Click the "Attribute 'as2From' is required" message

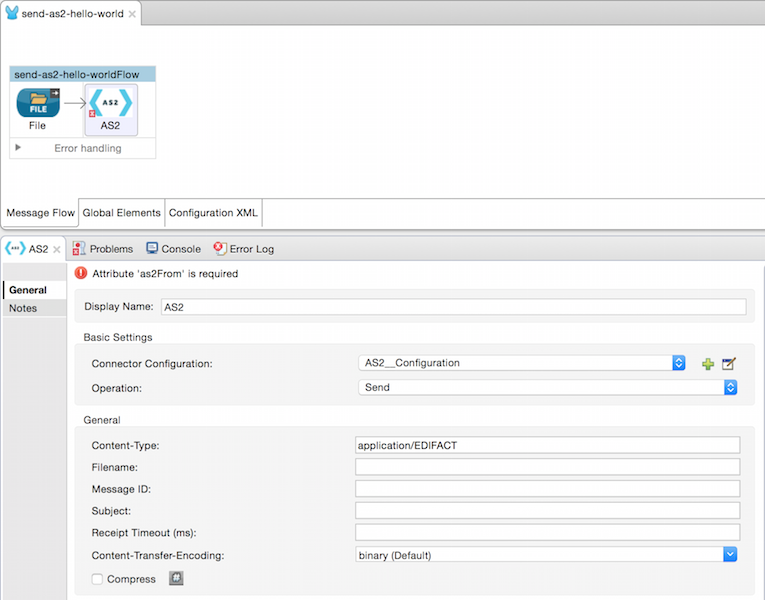coord(165,274)
